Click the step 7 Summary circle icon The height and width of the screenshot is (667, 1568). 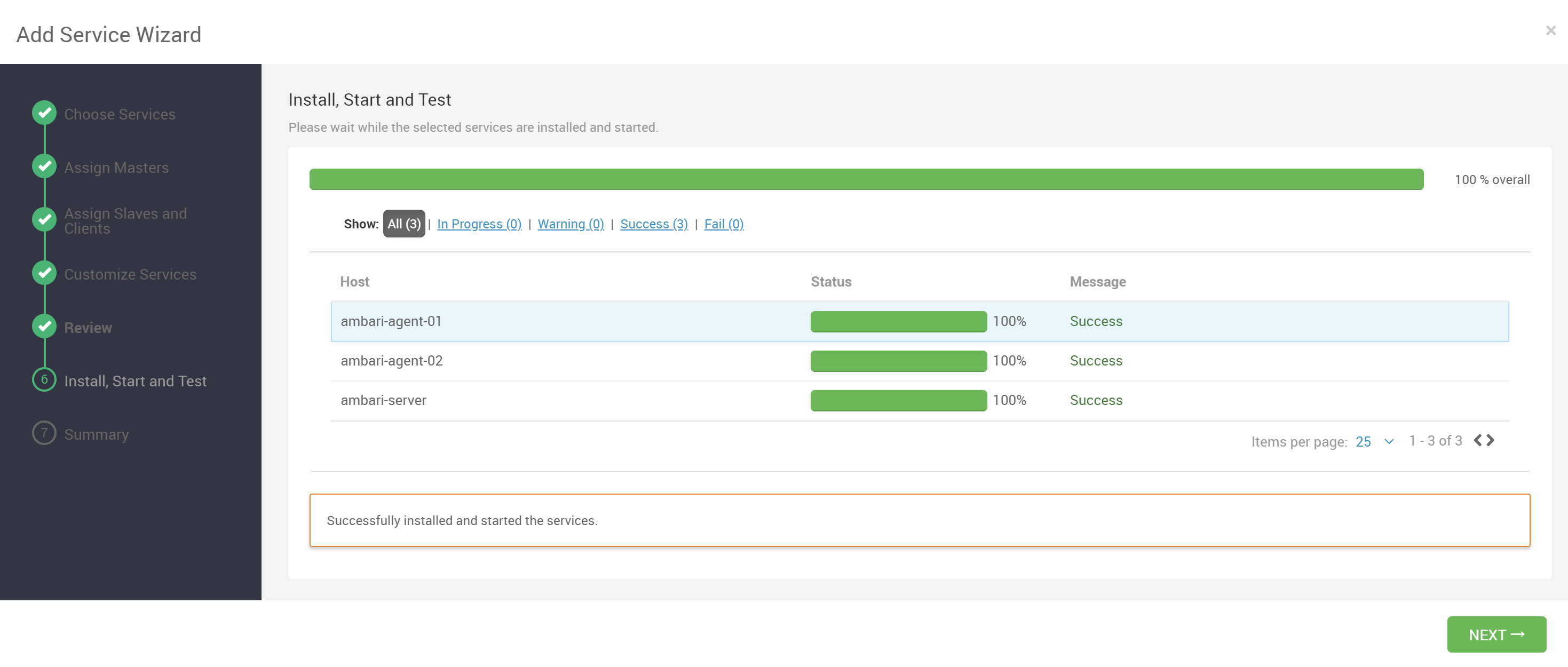click(44, 433)
